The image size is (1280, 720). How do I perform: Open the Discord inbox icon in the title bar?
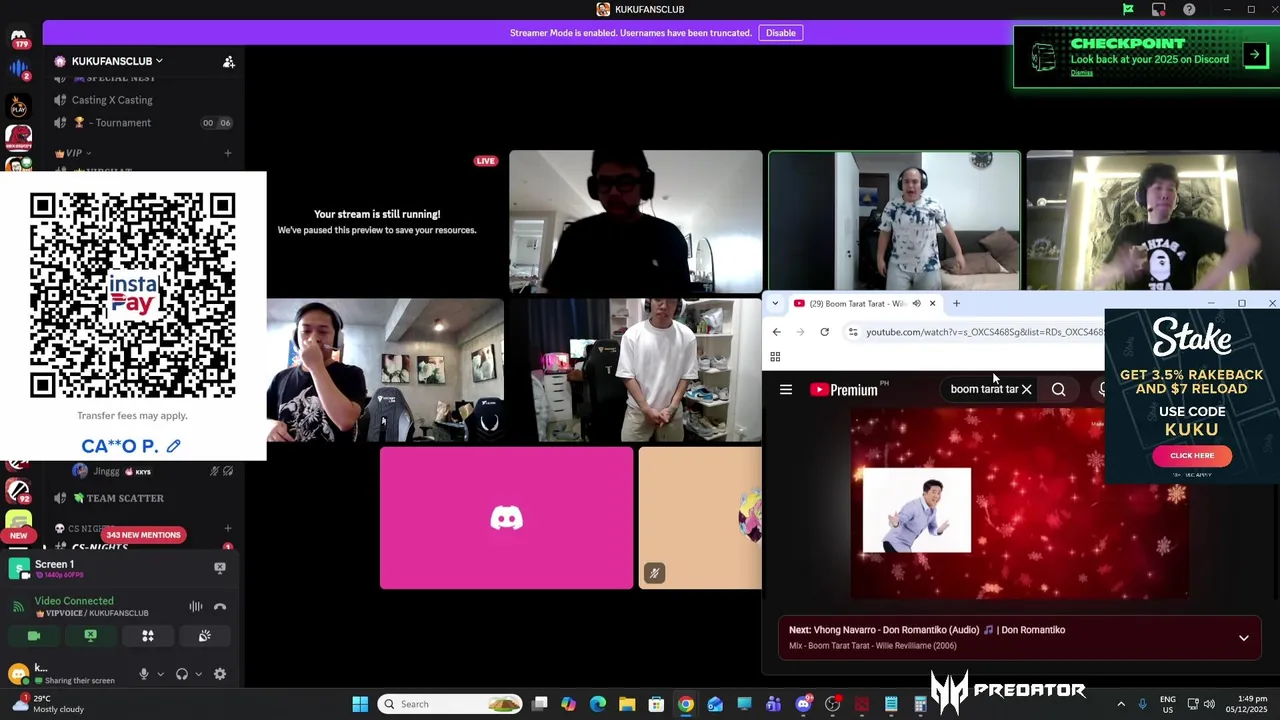click(1158, 9)
